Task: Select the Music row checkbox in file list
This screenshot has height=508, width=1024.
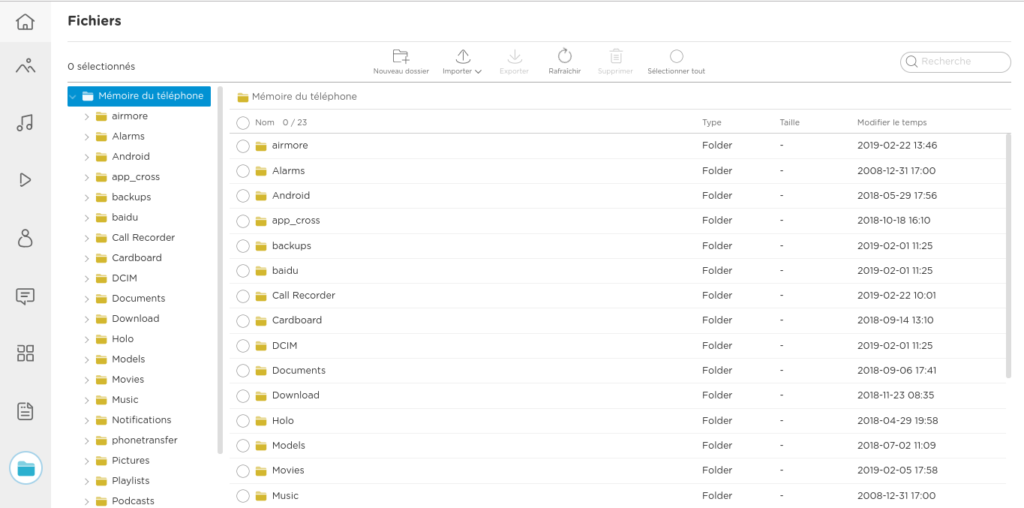Action: point(243,496)
